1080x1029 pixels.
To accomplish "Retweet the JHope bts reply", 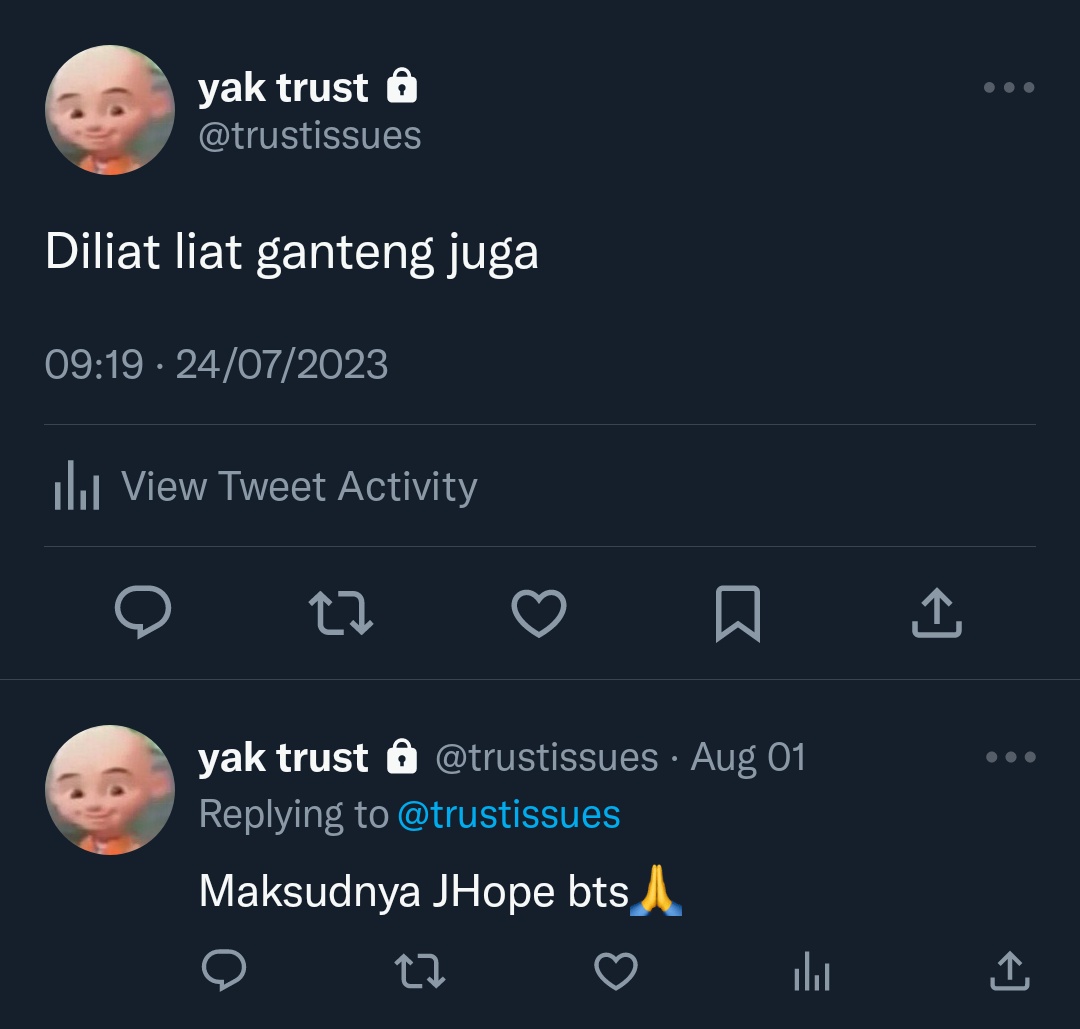I will click(x=420, y=970).
